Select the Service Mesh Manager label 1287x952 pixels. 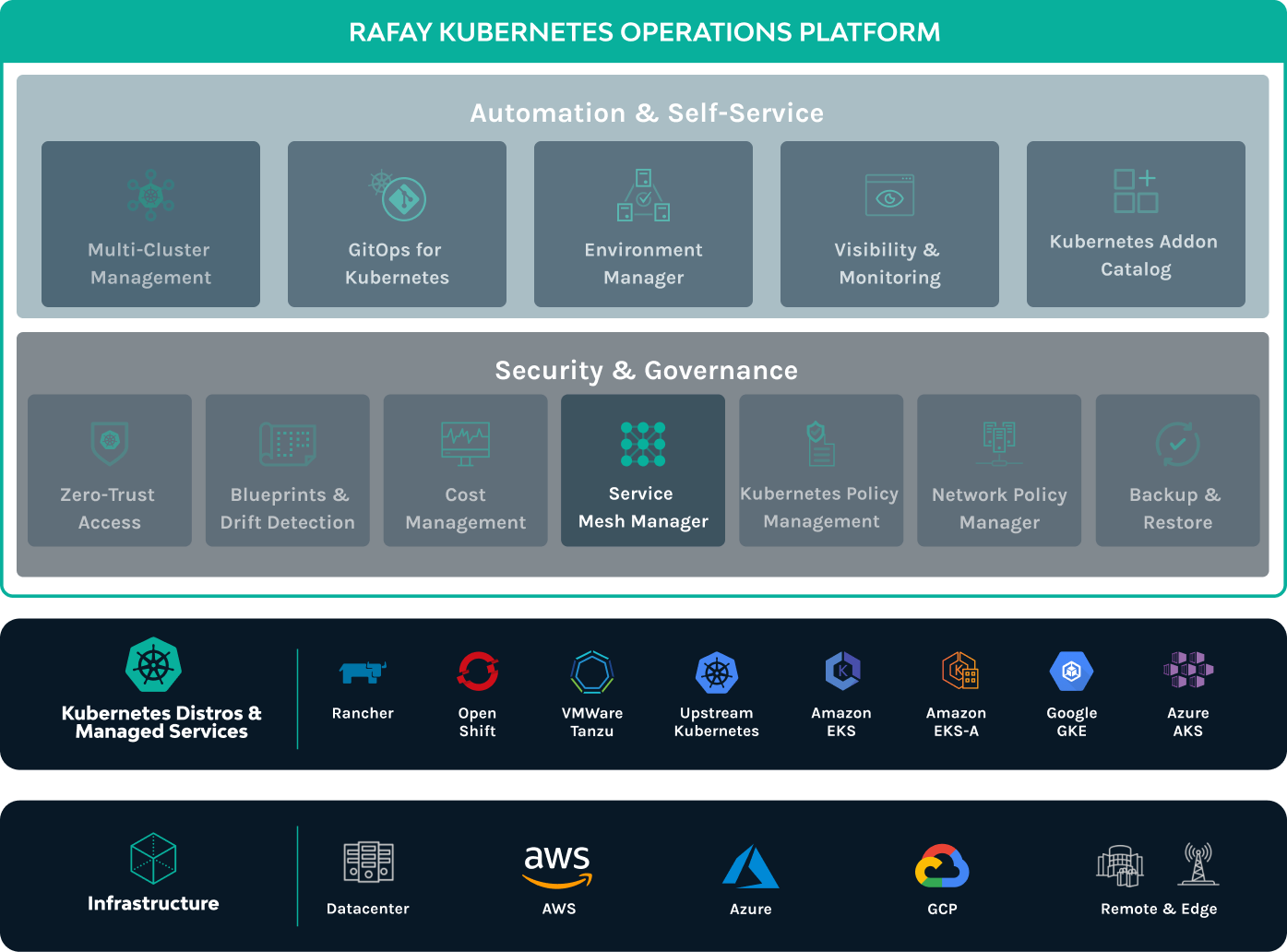(643, 507)
